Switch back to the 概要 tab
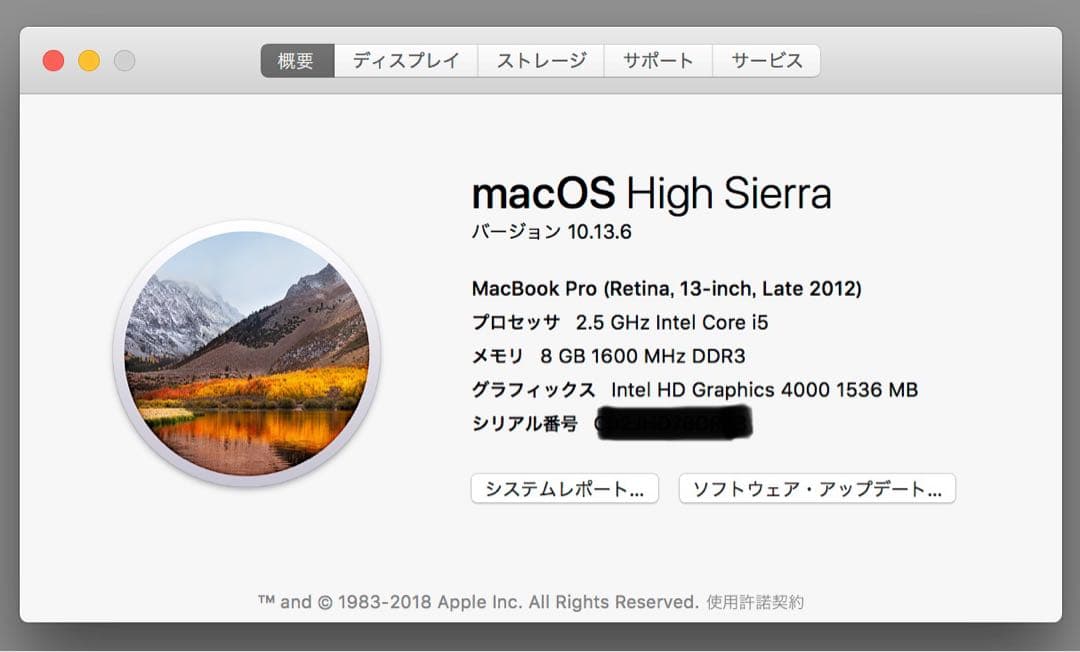Screen dimensions: 1080x652 pyautogui.click(x=296, y=60)
